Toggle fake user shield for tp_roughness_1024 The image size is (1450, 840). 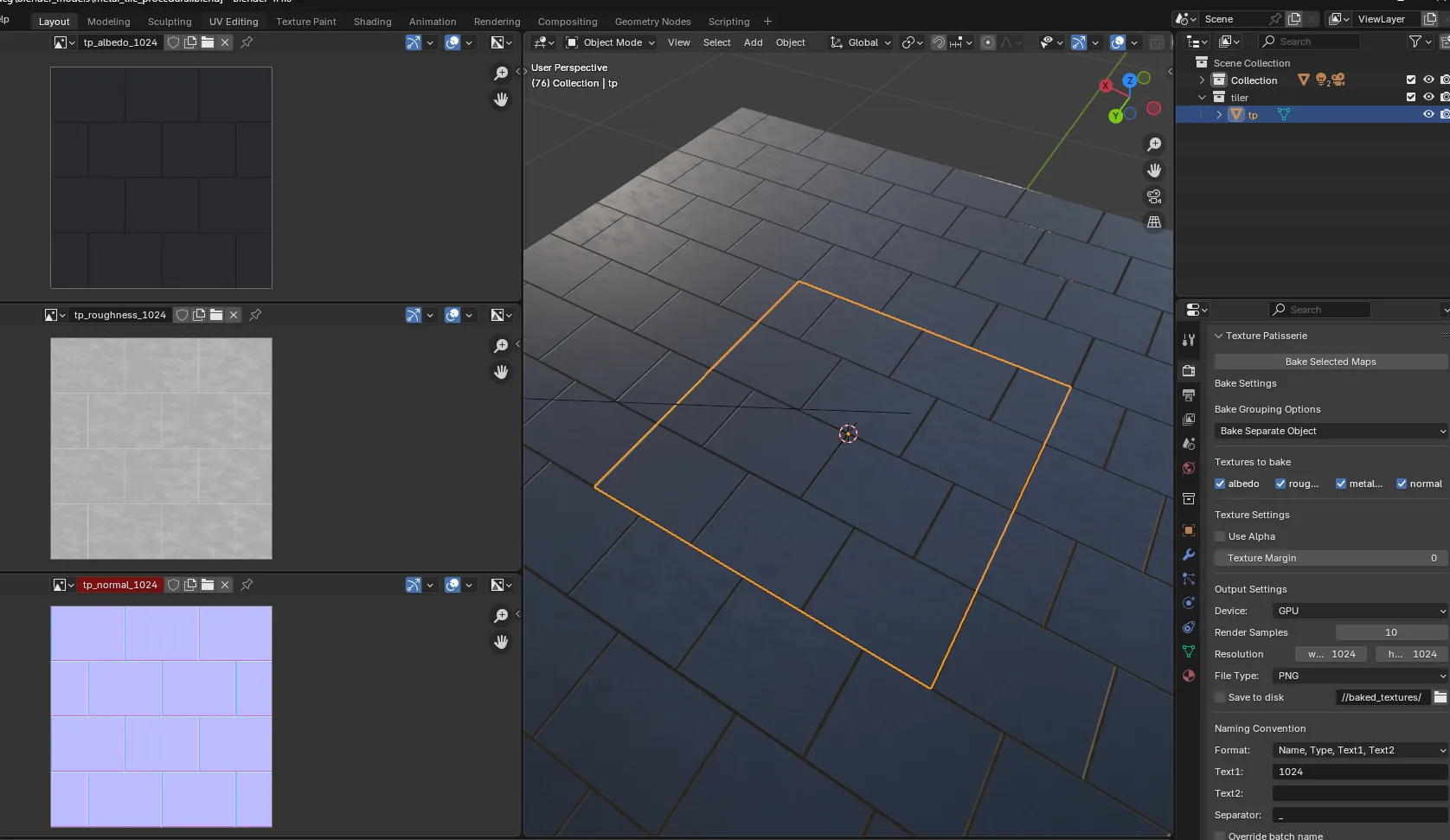(x=182, y=315)
